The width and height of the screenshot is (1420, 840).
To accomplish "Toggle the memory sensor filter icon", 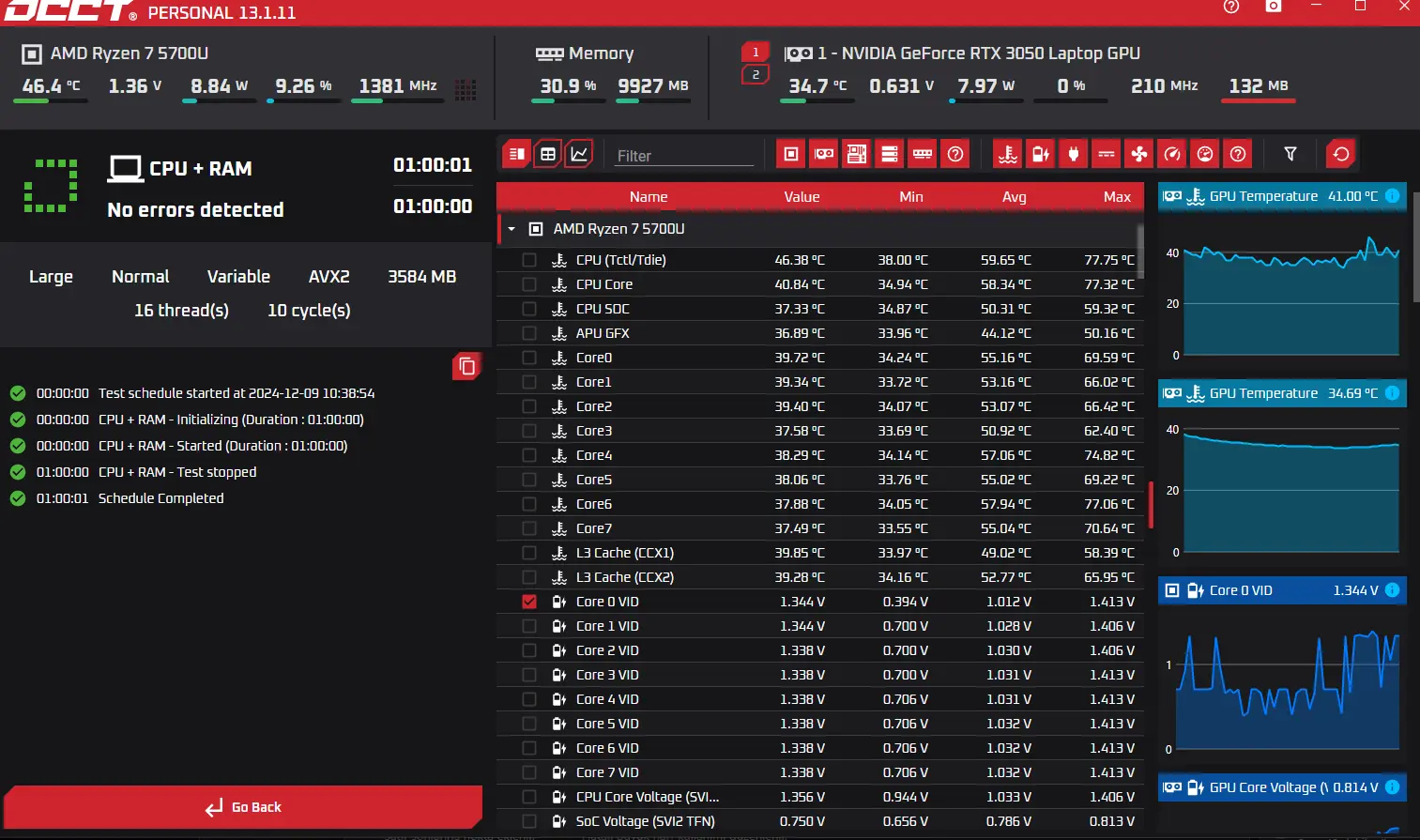I will coord(923,154).
